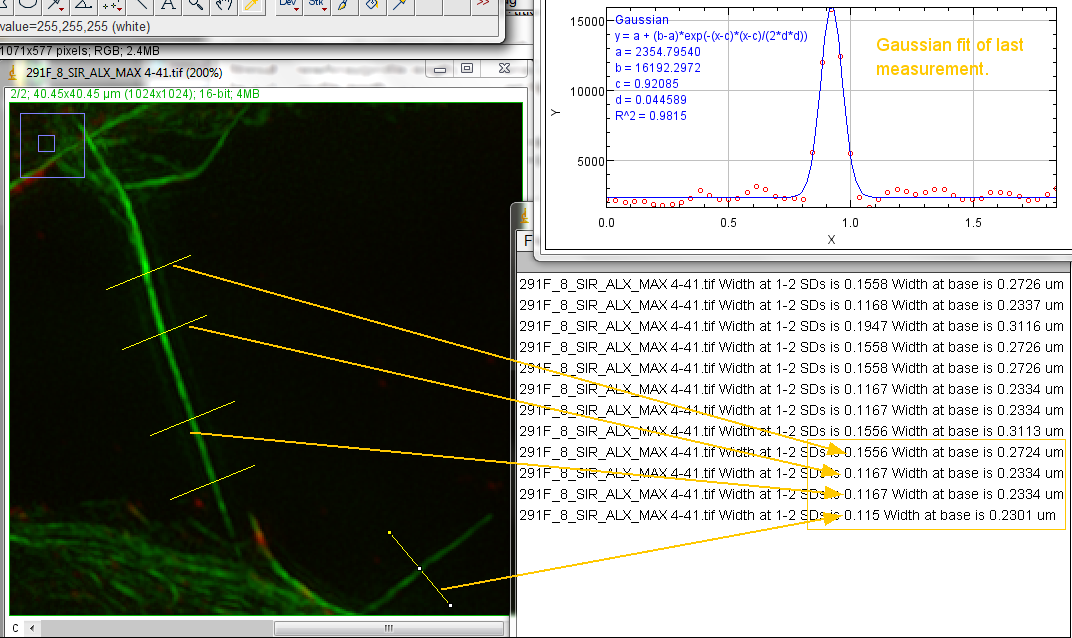
Task: Open the File menu in the log window
Action: click(x=526, y=240)
